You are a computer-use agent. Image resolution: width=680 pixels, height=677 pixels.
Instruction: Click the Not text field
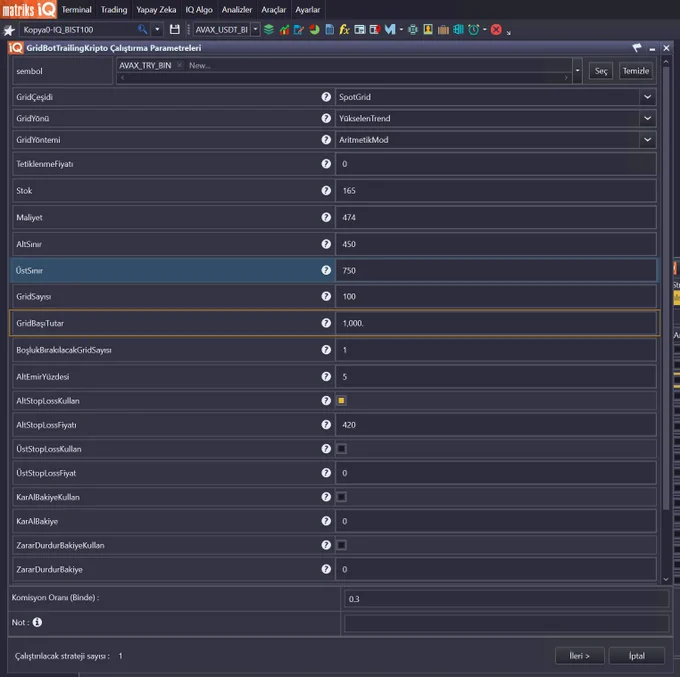507,623
